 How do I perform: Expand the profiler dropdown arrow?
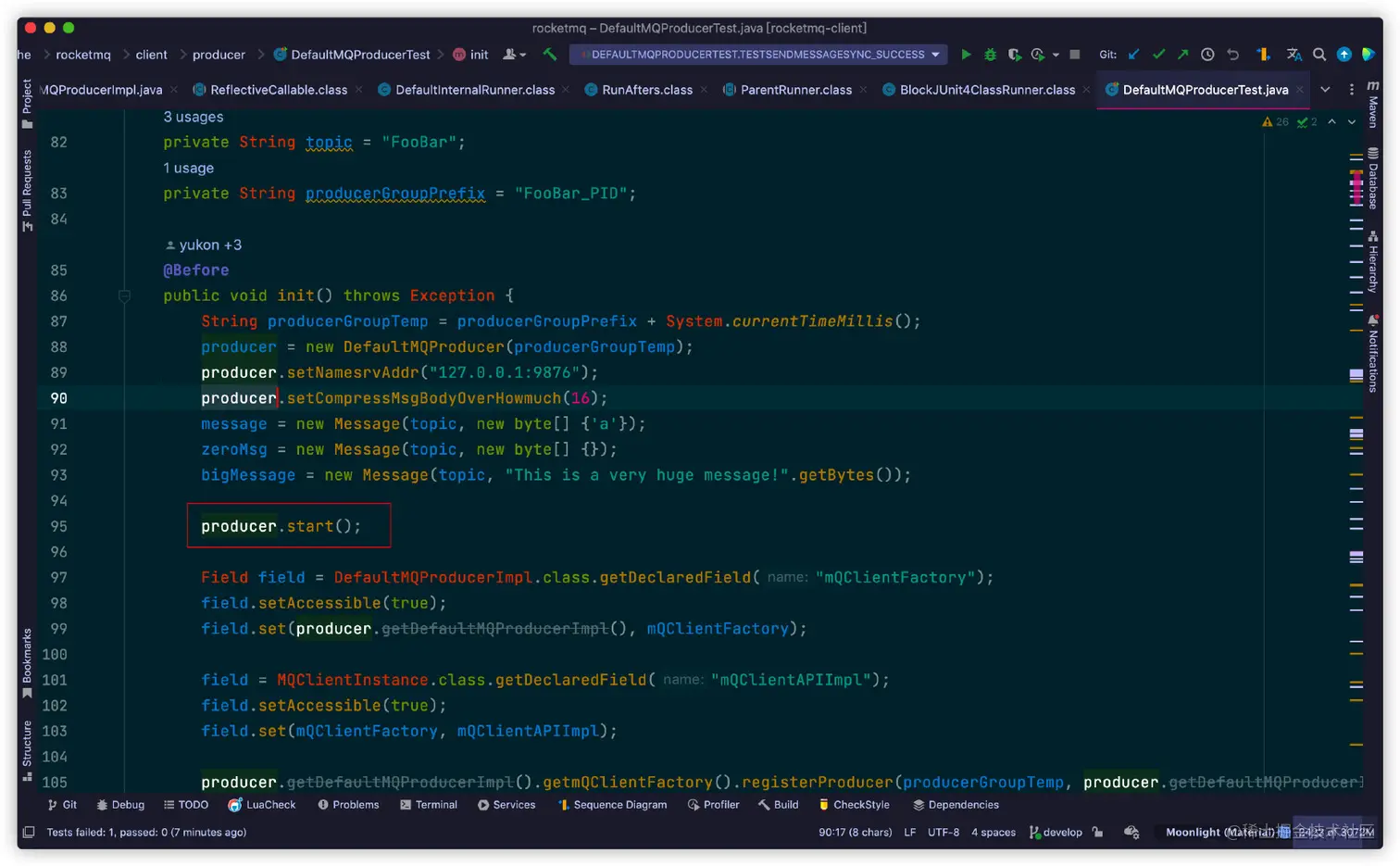[1056, 56]
